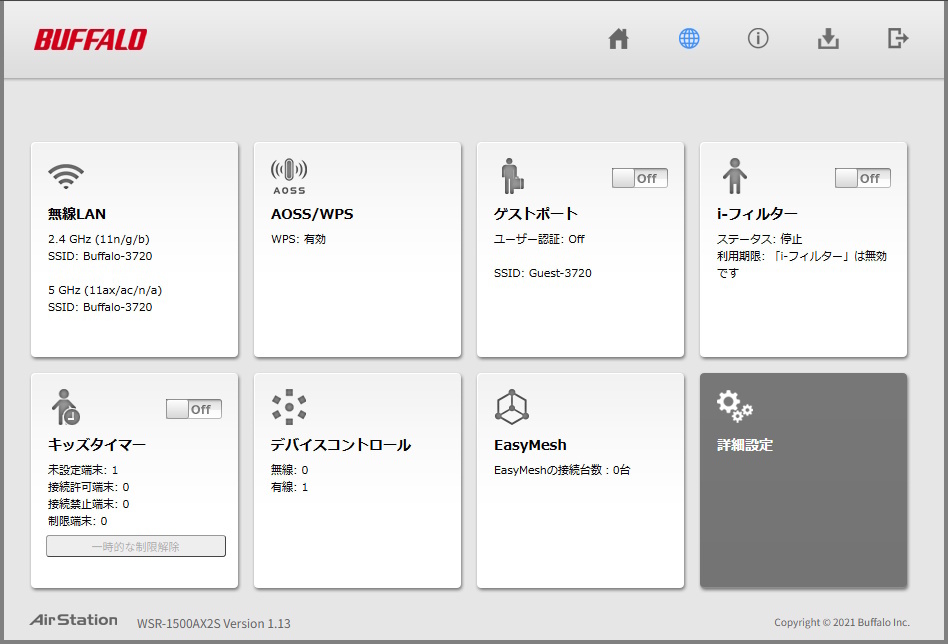Open the 無線LAN heading
Viewport: 948px width, 644px height.
tap(77, 214)
